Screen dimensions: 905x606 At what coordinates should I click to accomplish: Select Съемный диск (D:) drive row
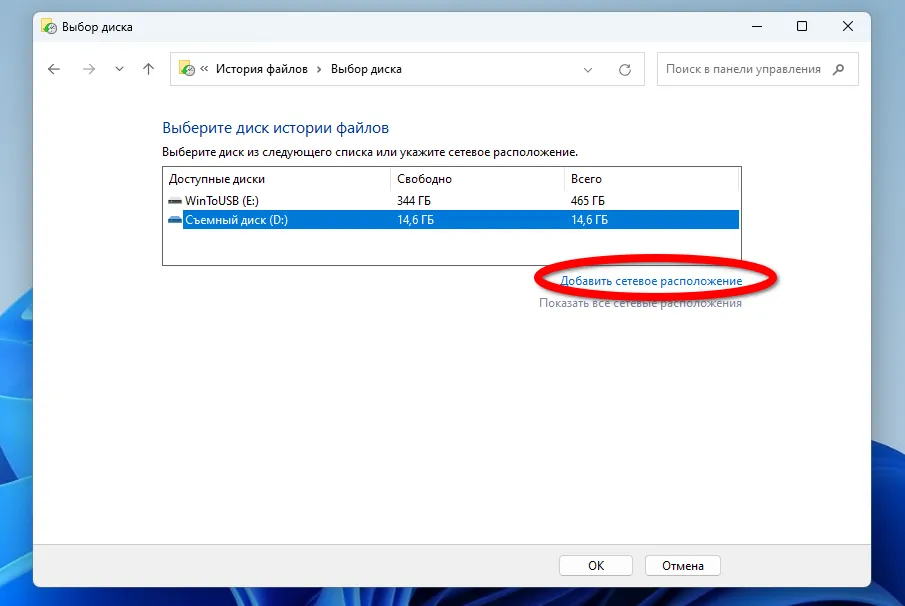[236, 220]
